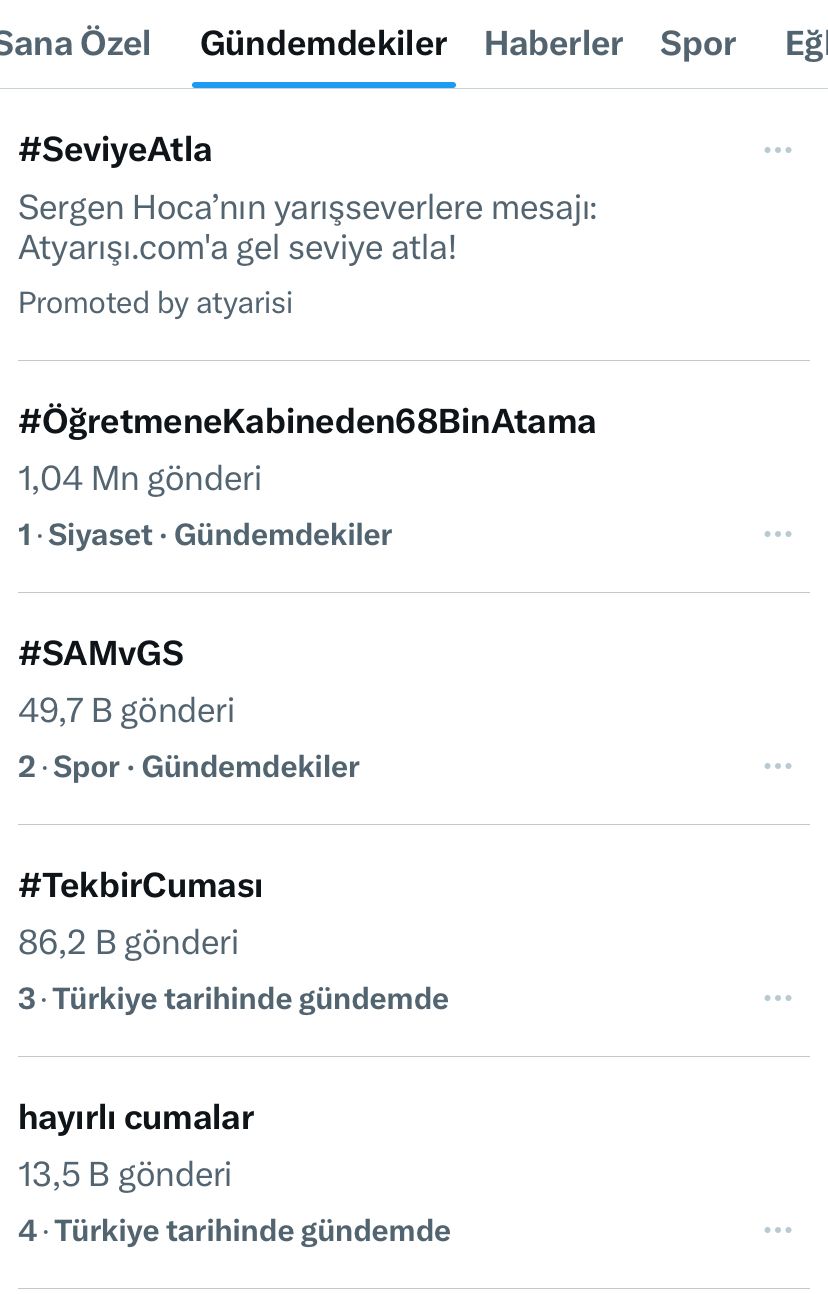The image size is (828, 1294).
Task: Select the Gündemdekiler tab
Action: [324, 44]
